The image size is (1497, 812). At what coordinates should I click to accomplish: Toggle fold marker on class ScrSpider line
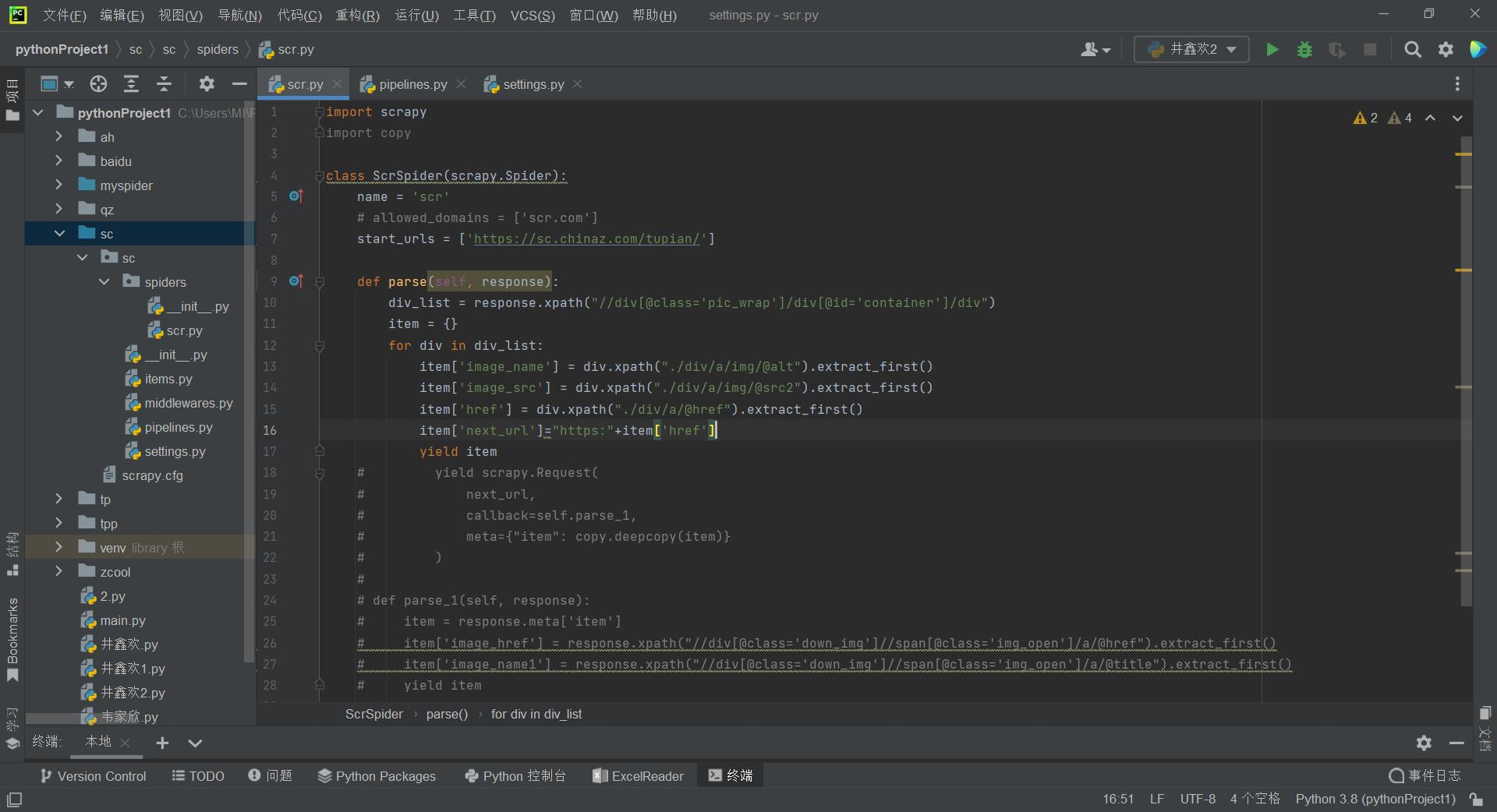point(320,176)
